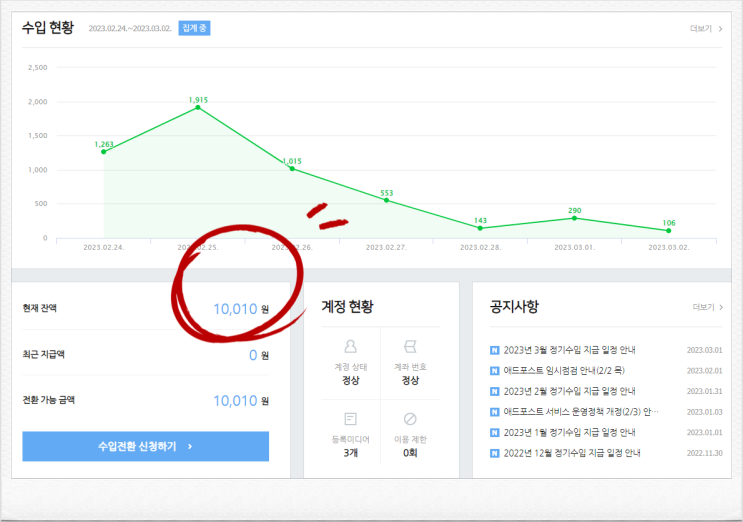Image resolution: width=743 pixels, height=522 pixels.
Task: Click N icon beside 2023년 1월 정기수입 notice
Action: click(495, 433)
